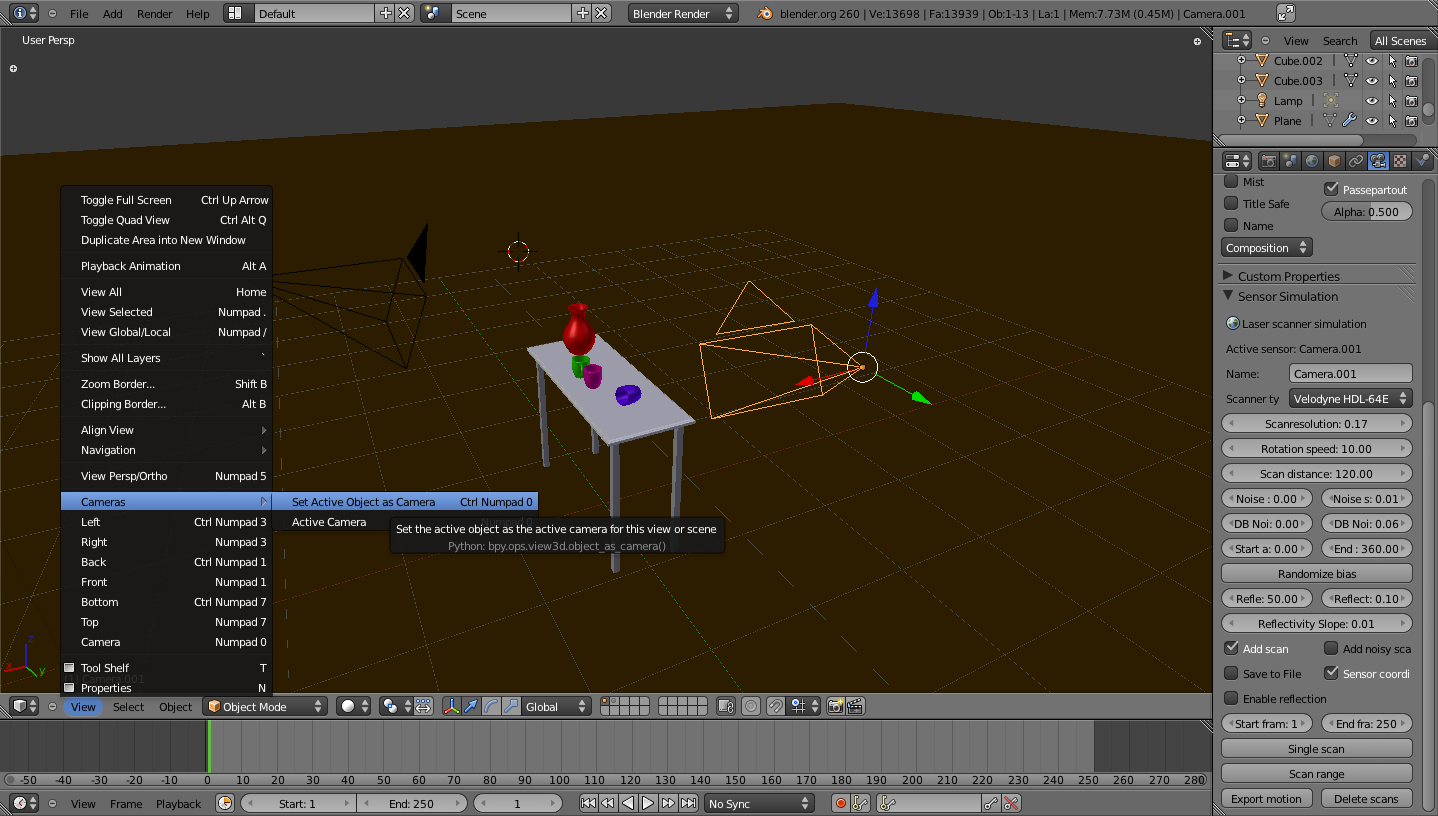Click the Single scan button
The width and height of the screenshot is (1438, 816).
point(1316,748)
